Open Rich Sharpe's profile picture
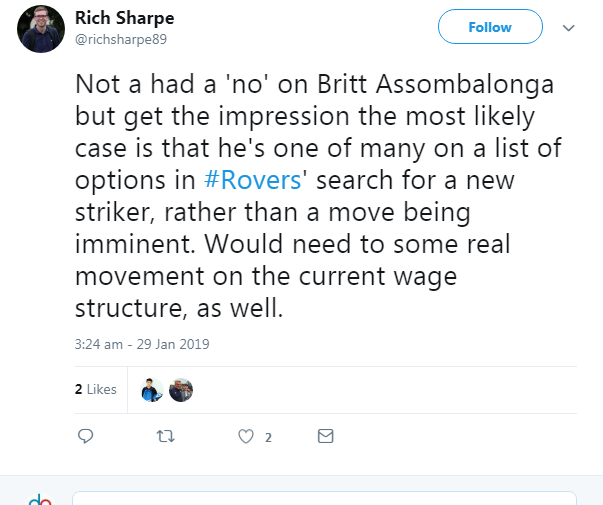The image size is (603, 505). (41, 29)
